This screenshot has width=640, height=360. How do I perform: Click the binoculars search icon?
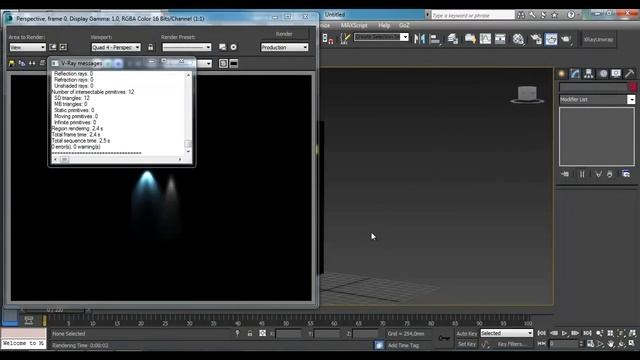(521, 15)
